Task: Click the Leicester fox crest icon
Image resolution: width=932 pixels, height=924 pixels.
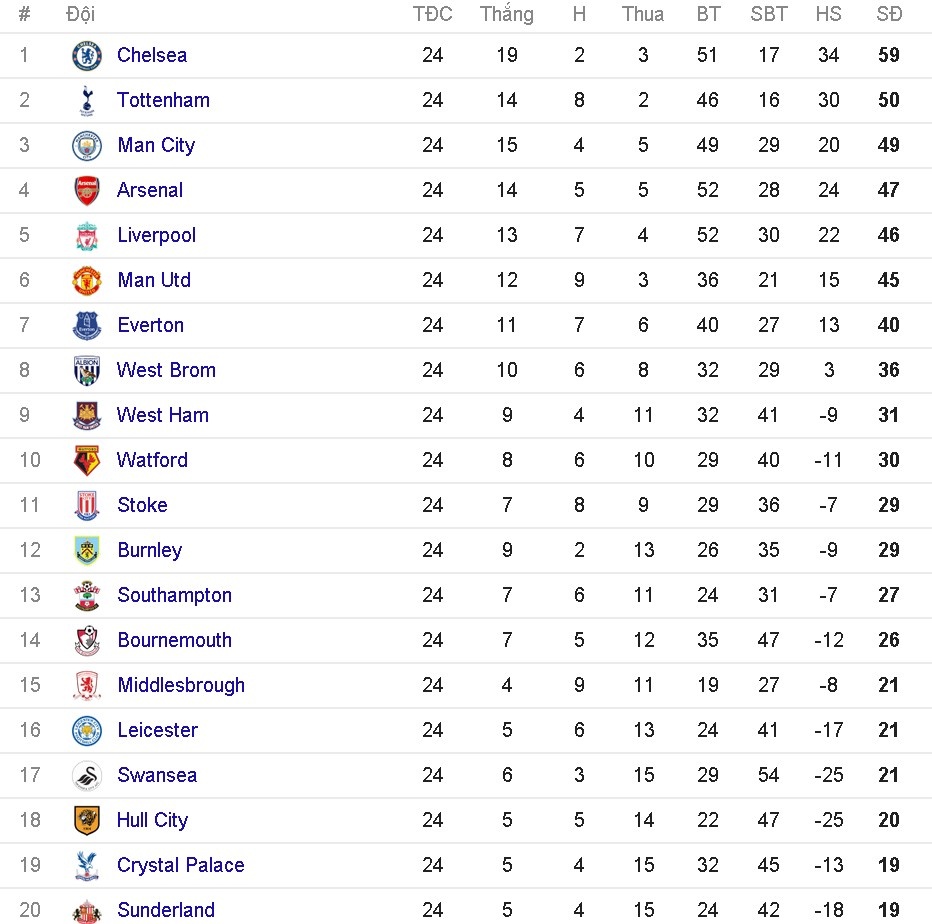Action: point(87,730)
